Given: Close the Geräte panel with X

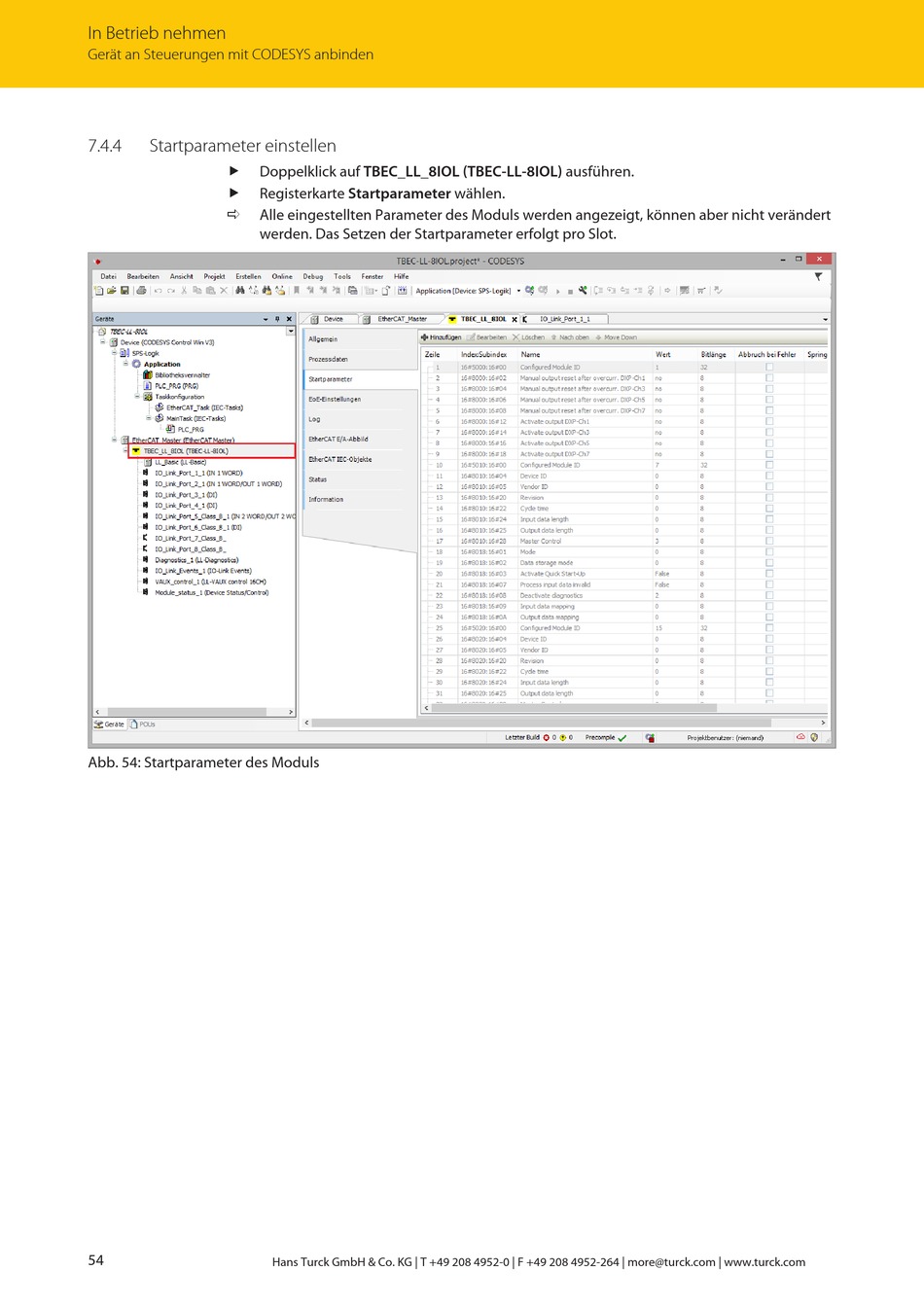Looking at the screenshot, I should tap(289, 319).
